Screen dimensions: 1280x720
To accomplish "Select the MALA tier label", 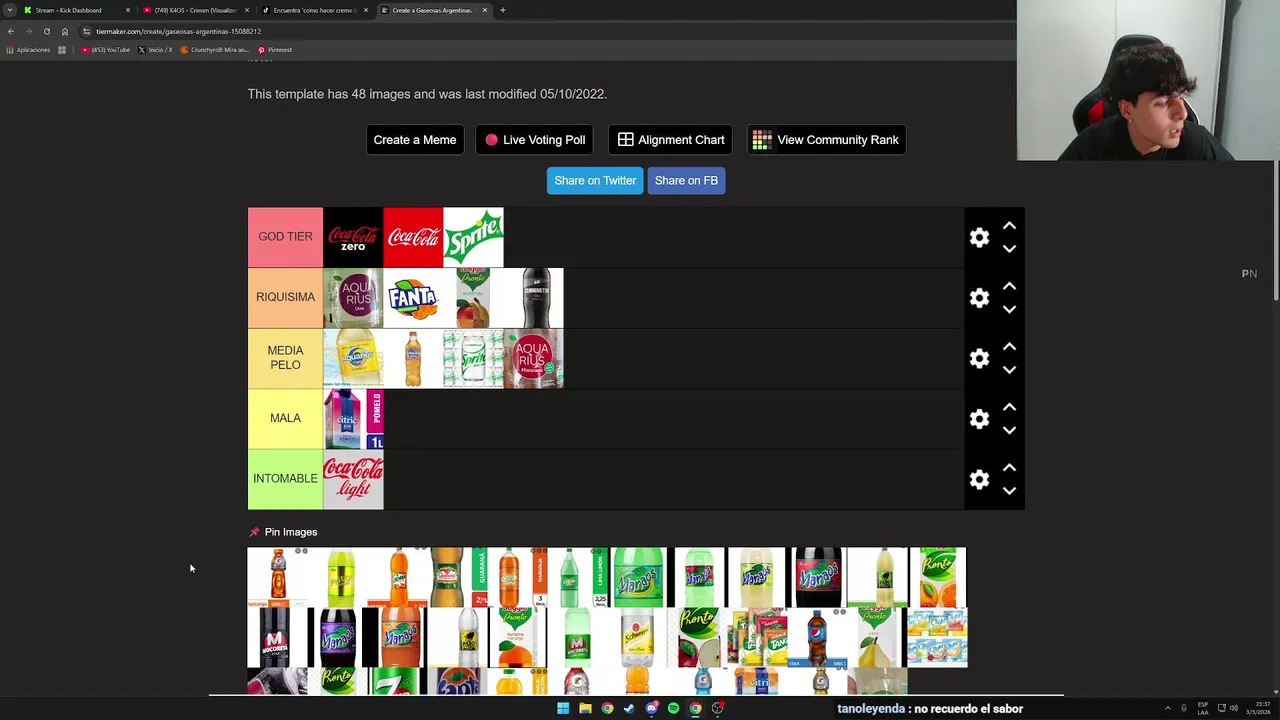I will pyautogui.click(x=285, y=418).
